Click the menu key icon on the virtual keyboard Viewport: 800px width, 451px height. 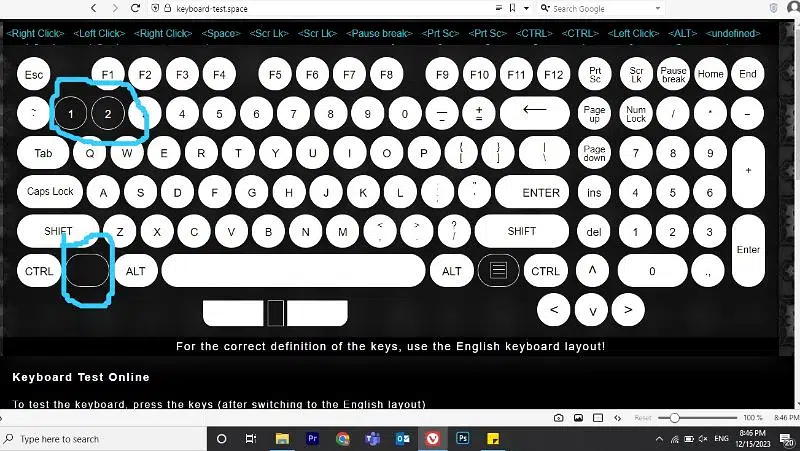[499, 271]
